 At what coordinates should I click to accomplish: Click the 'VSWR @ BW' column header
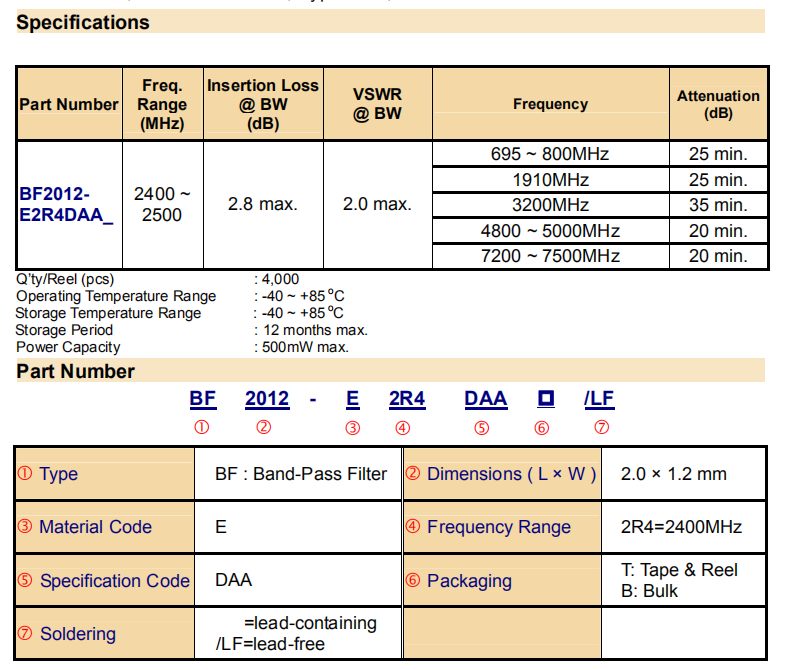tap(377, 104)
